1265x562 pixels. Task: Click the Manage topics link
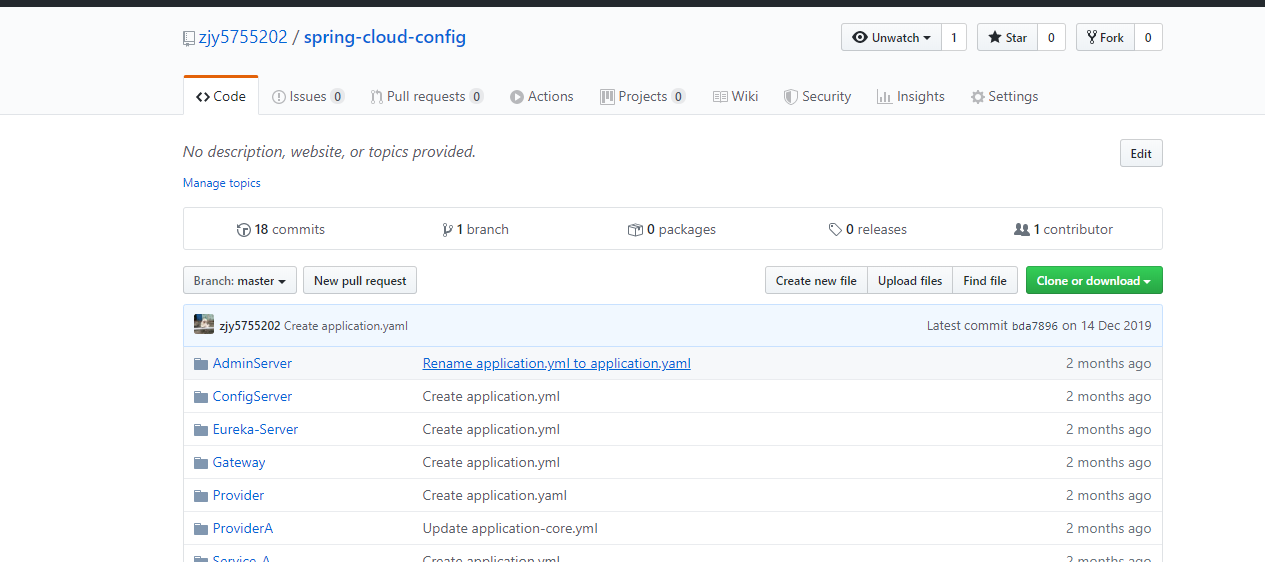(222, 183)
